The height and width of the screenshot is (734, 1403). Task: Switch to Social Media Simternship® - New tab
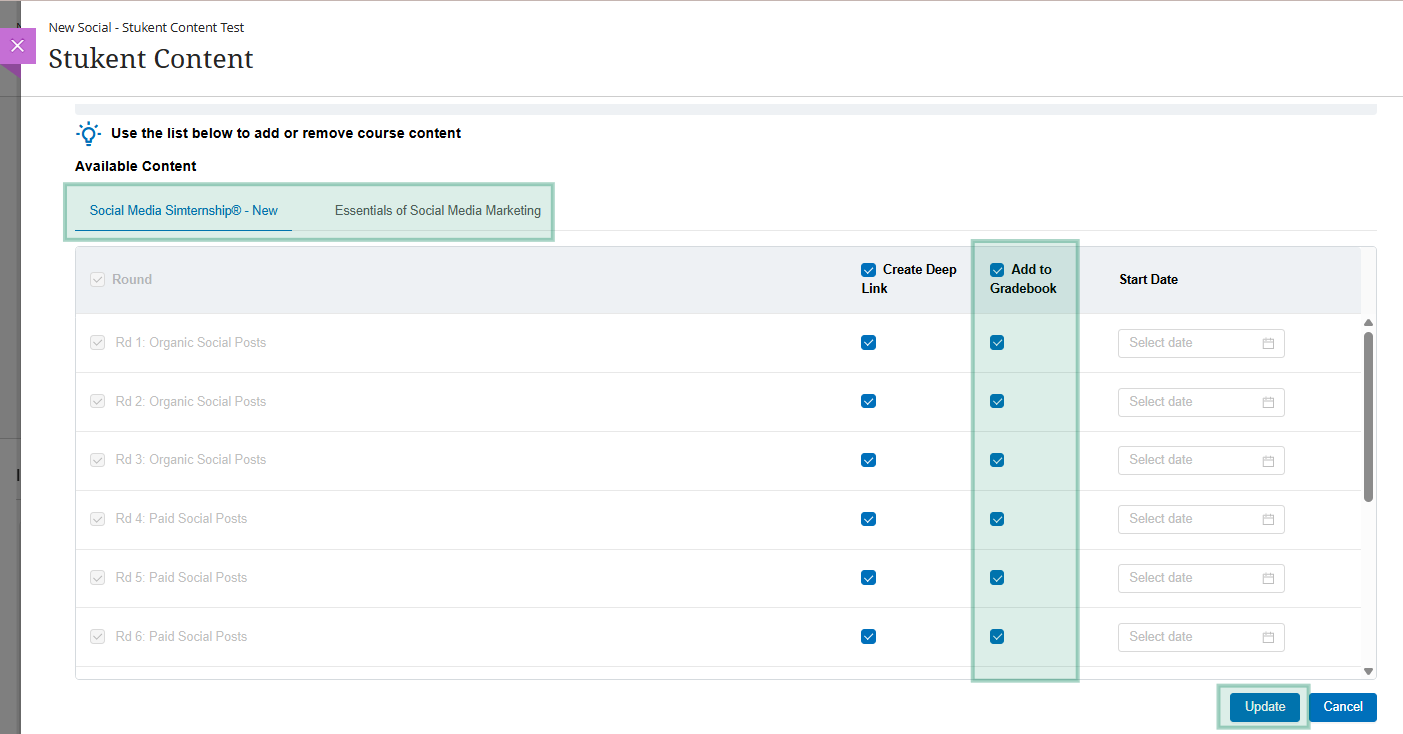point(184,211)
